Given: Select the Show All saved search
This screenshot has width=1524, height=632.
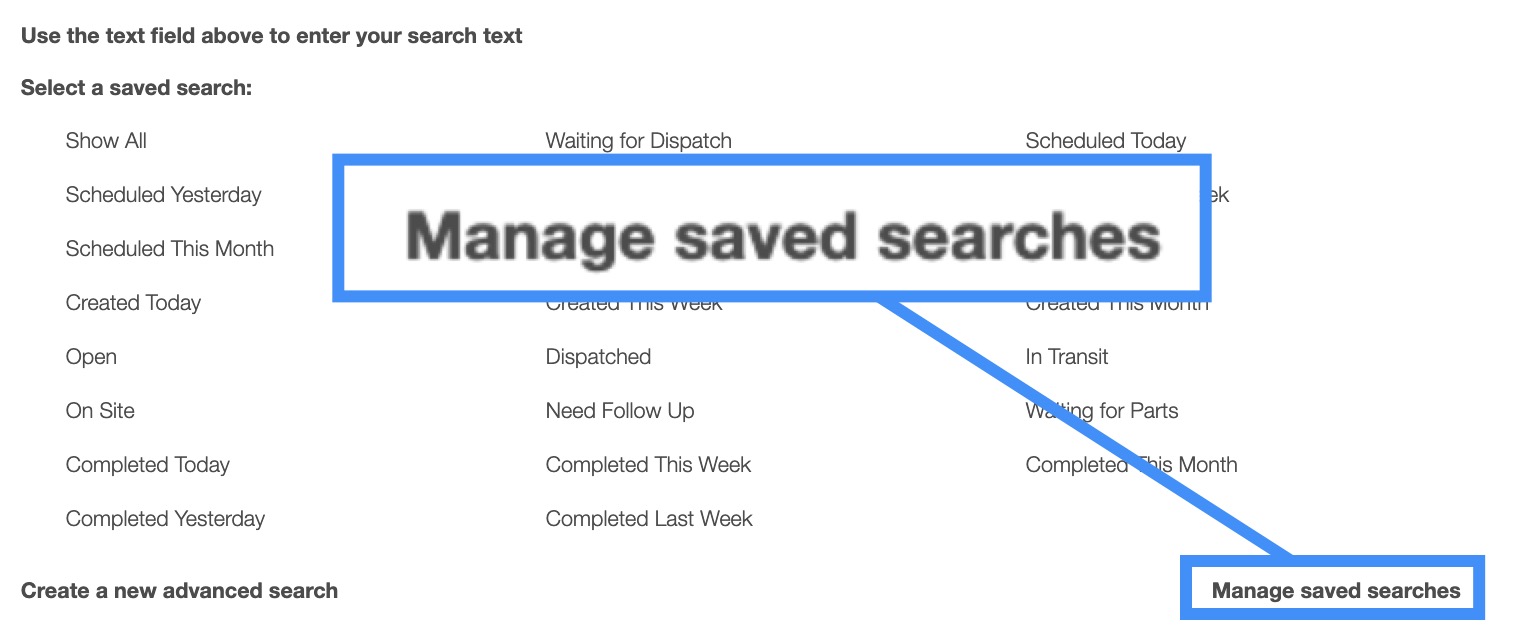Looking at the screenshot, I should pyautogui.click(x=106, y=141).
